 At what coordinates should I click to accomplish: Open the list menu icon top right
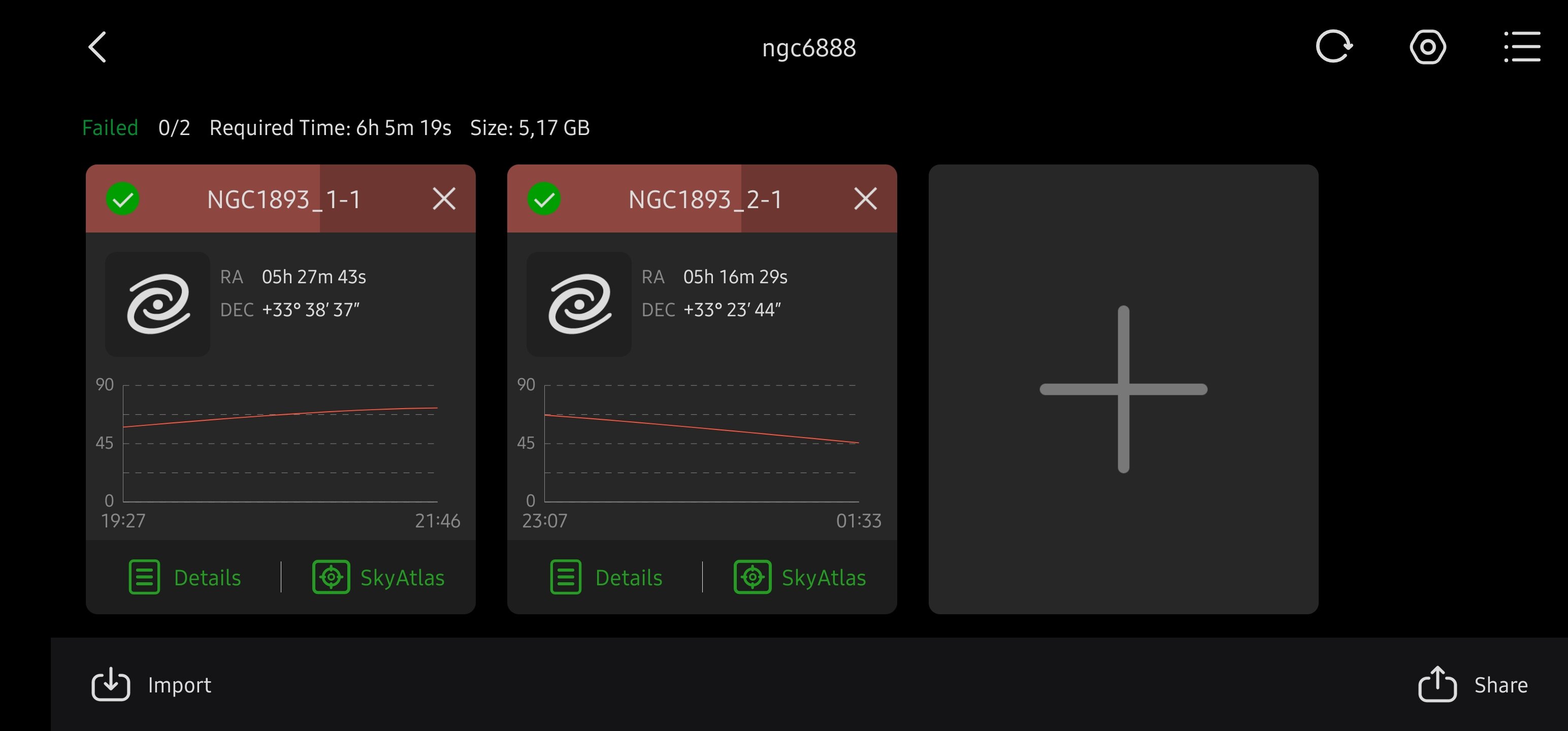click(1522, 47)
